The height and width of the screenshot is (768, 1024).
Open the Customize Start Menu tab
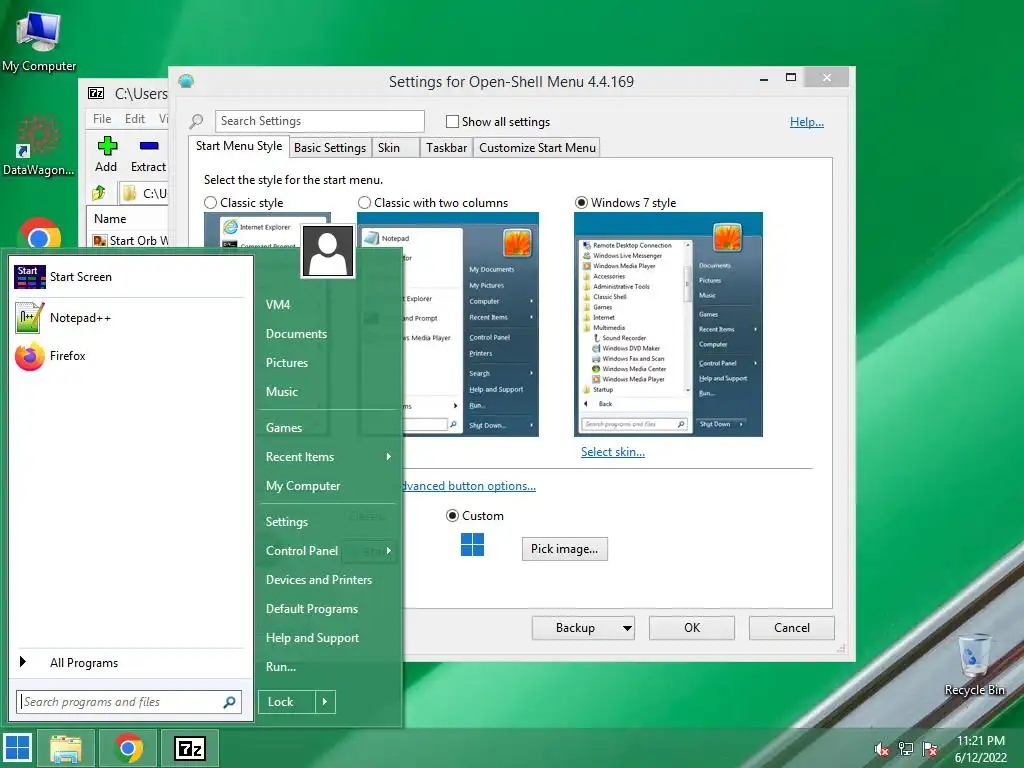point(537,148)
